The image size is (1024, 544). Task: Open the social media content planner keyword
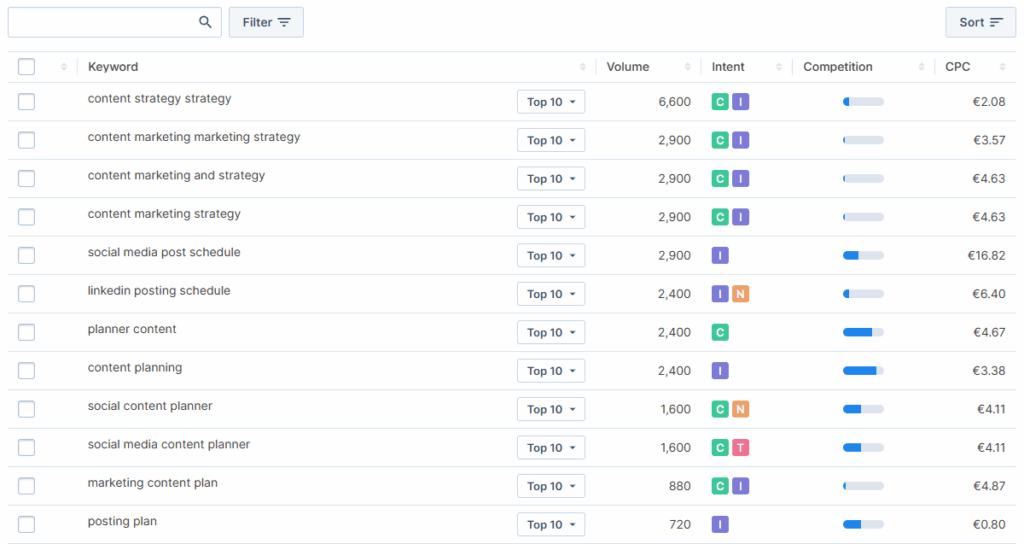(x=168, y=444)
